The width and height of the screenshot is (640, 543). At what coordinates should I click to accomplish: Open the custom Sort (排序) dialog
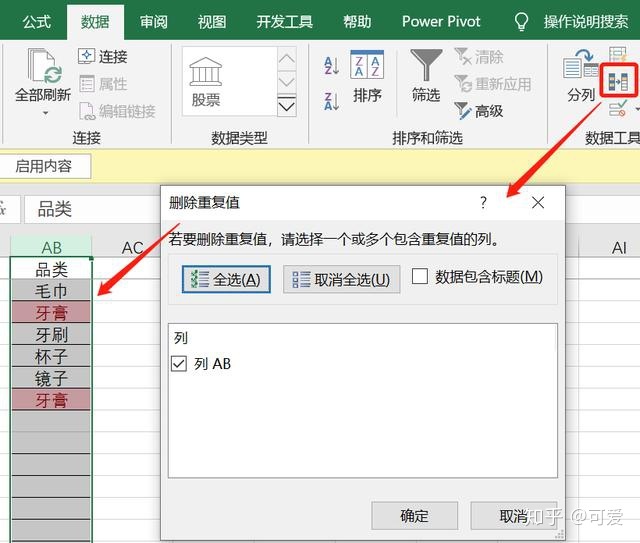pos(367,76)
